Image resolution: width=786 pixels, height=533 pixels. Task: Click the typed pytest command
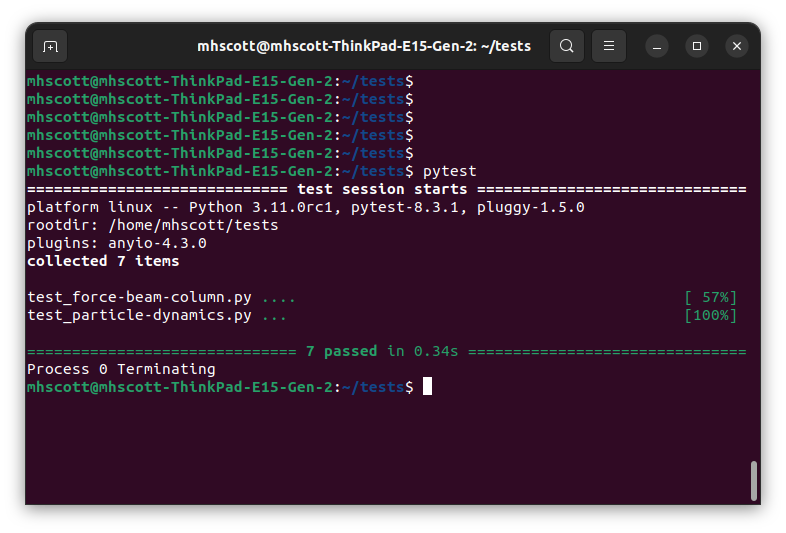[x=449, y=172]
